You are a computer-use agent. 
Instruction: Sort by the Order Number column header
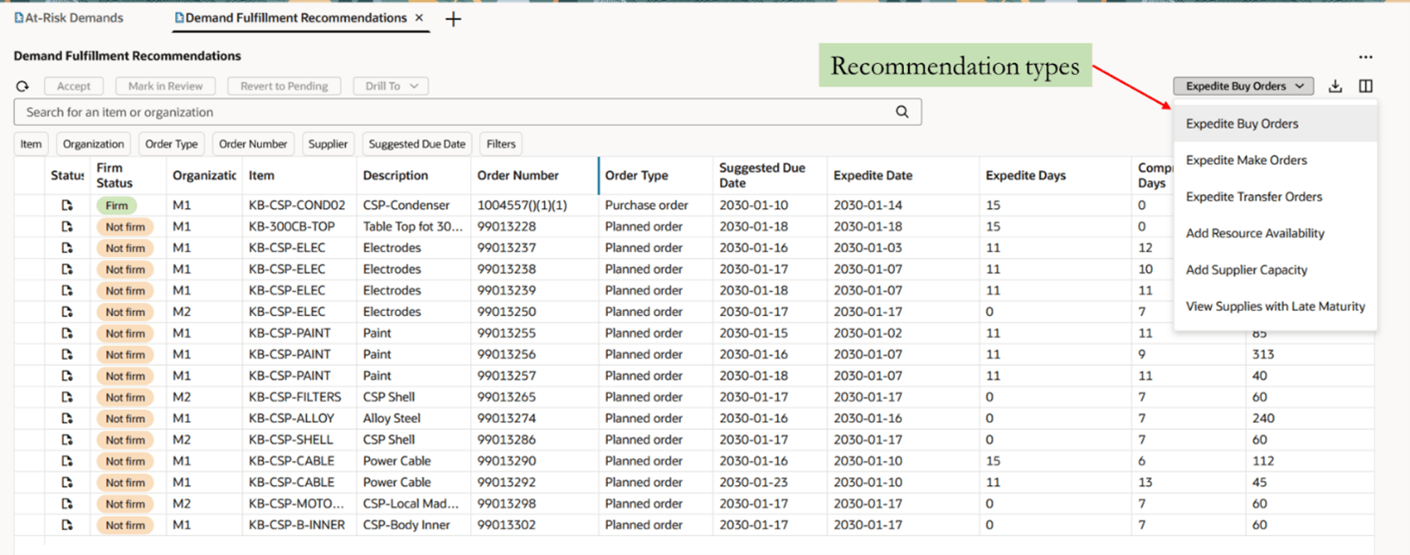518,175
